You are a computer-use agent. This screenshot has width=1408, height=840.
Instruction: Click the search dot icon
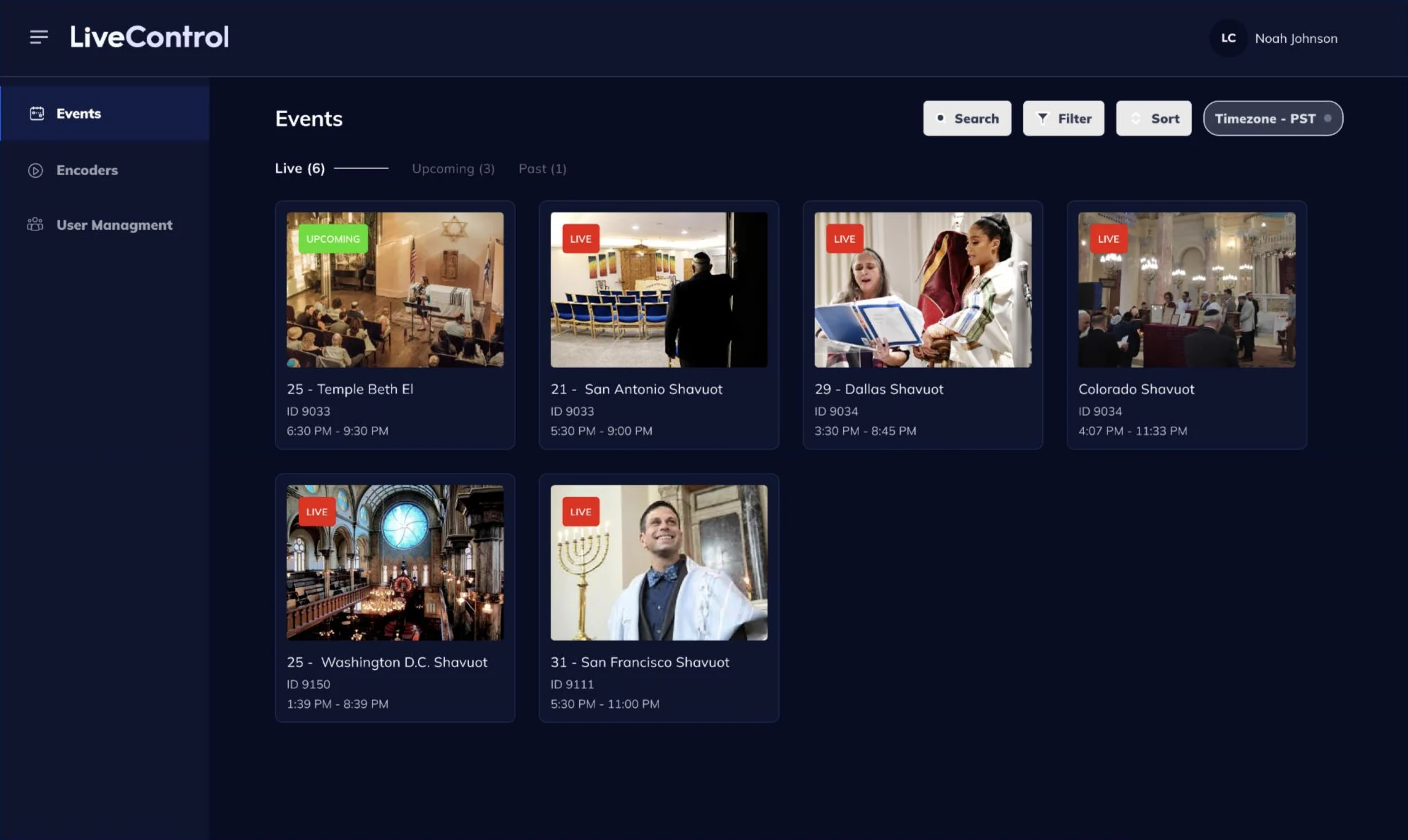[941, 118]
